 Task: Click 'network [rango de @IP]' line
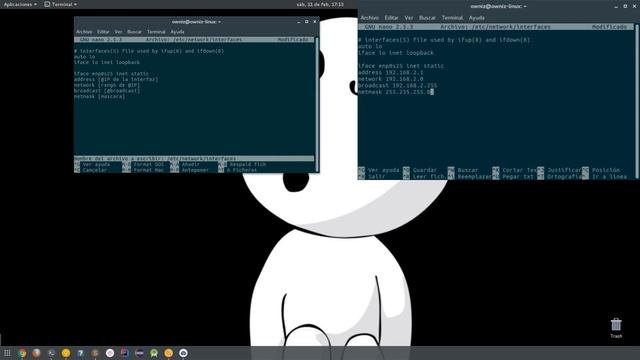pyautogui.click(x=107, y=85)
